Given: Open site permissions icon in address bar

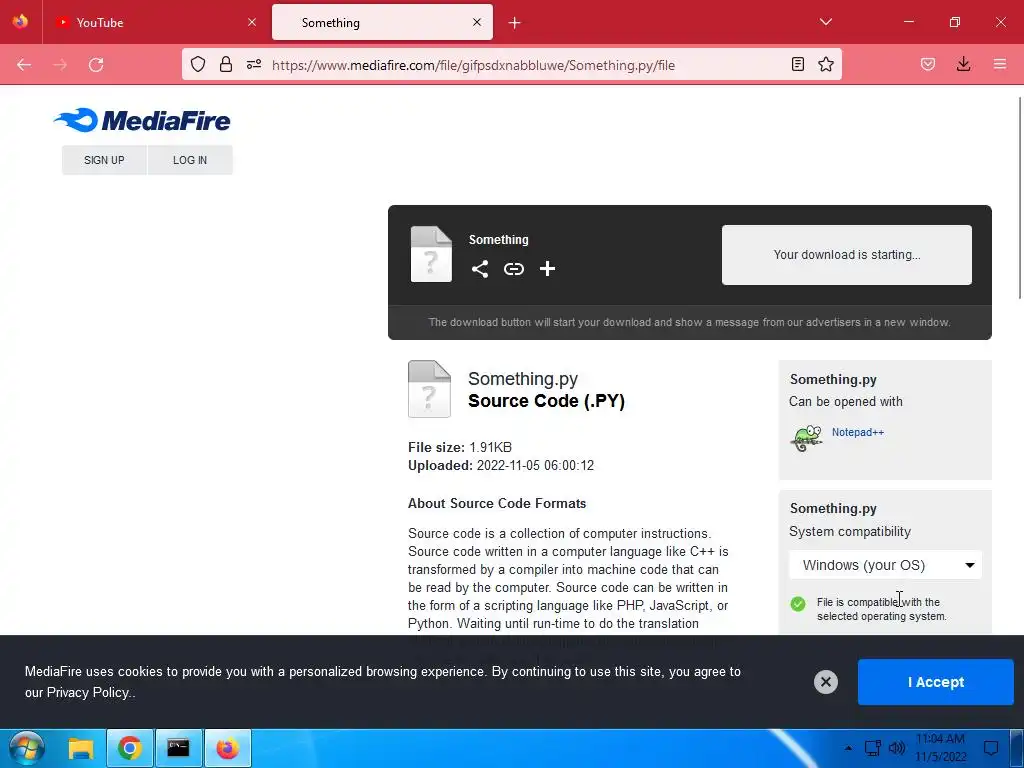Looking at the screenshot, I should [x=254, y=64].
